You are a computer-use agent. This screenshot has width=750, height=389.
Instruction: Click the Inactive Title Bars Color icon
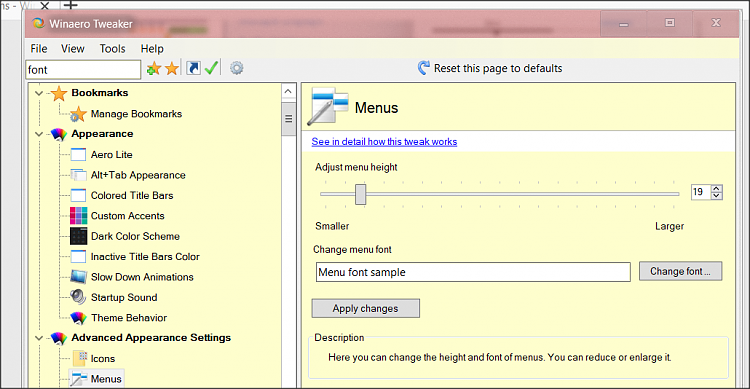pyautogui.click(x=78, y=256)
